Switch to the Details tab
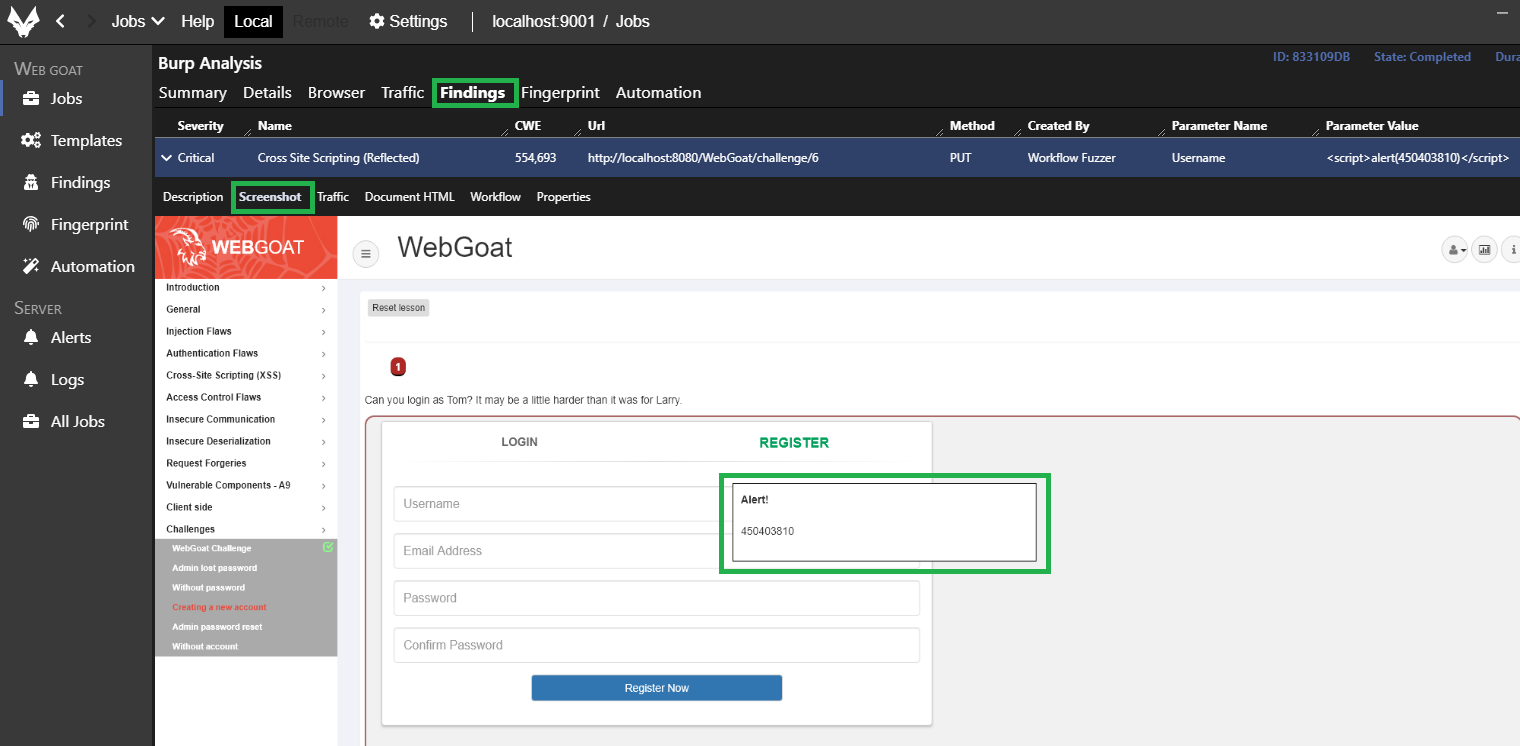 pos(267,93)
